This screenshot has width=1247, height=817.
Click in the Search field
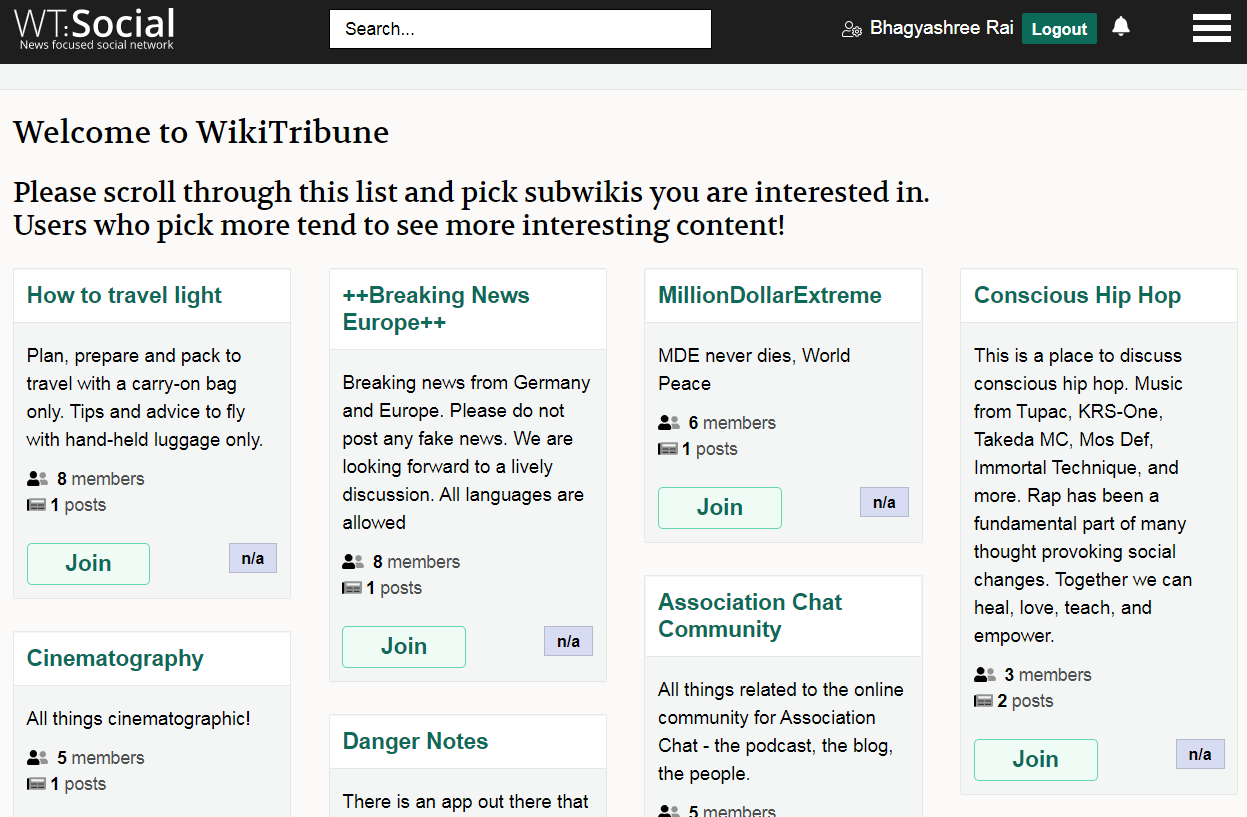(x=520, y=29)
